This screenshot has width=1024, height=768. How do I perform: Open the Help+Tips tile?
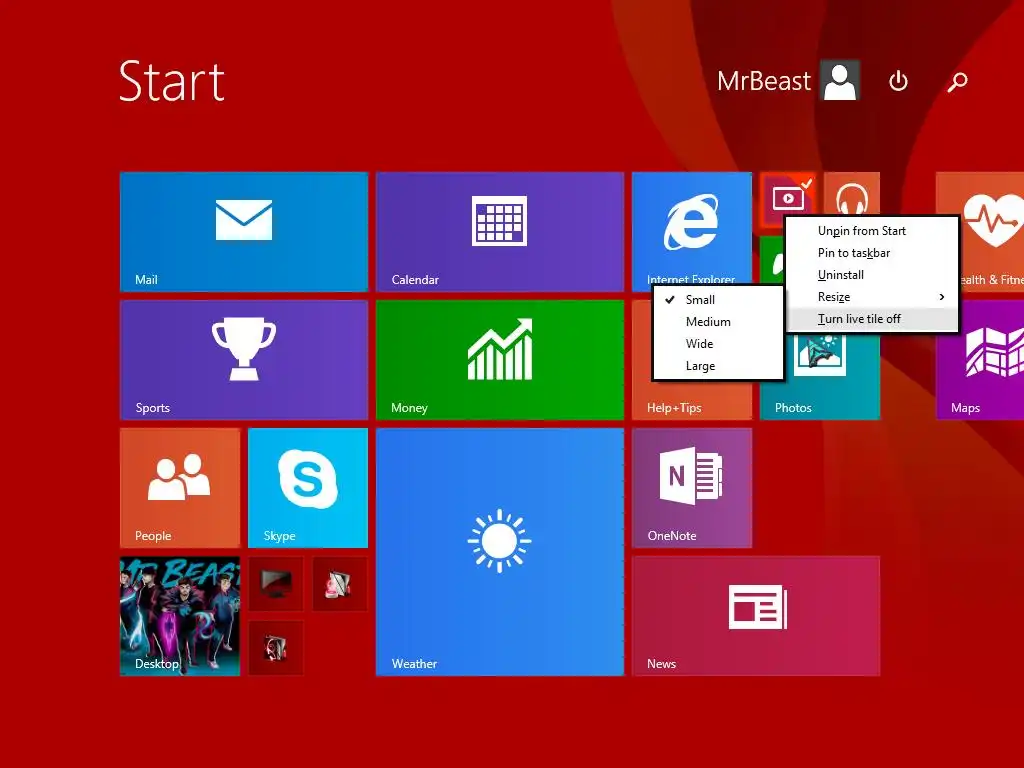pos(692,400)
